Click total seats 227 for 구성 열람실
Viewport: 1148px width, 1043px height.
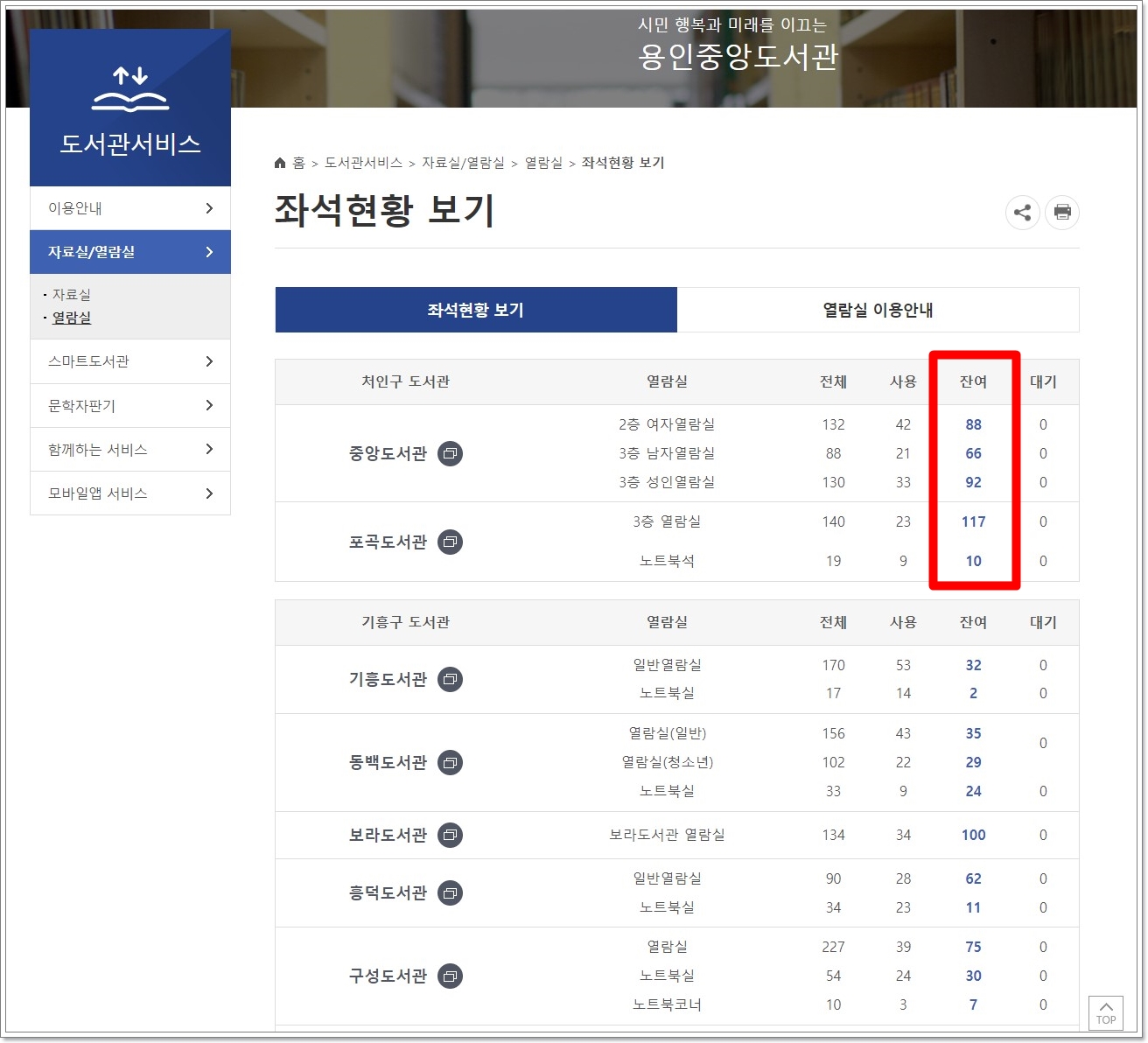point(833,947)
